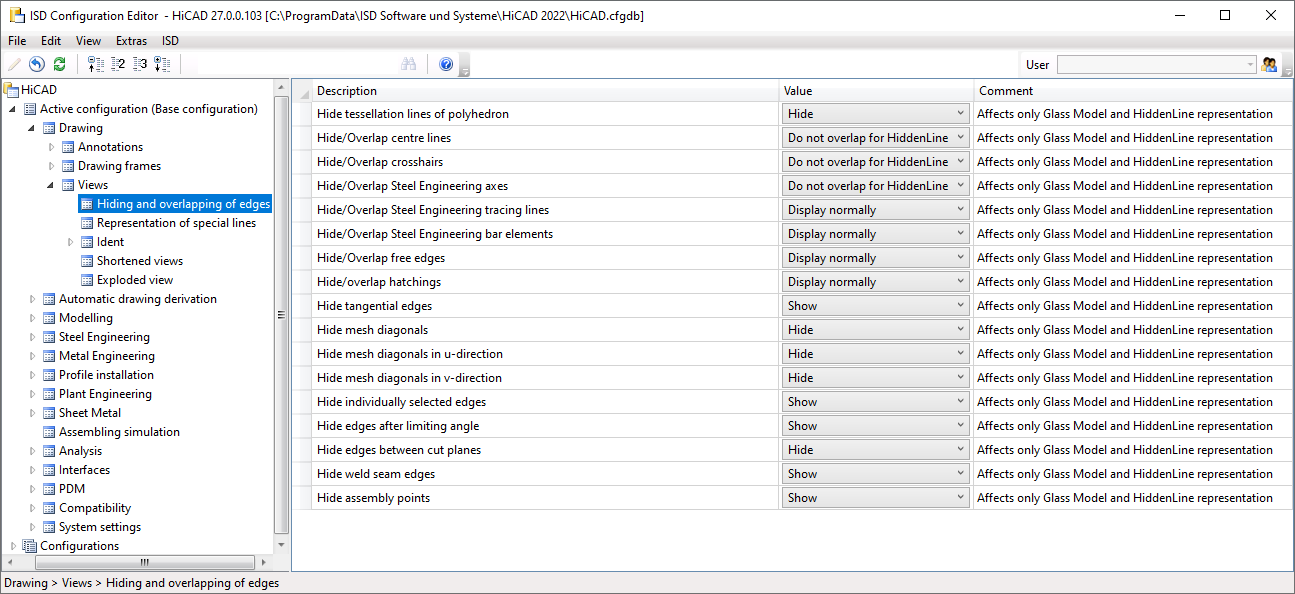This screenshot has width=1295, height=594.
Task: Click the user management people icon
Action: click(1270, 64)
